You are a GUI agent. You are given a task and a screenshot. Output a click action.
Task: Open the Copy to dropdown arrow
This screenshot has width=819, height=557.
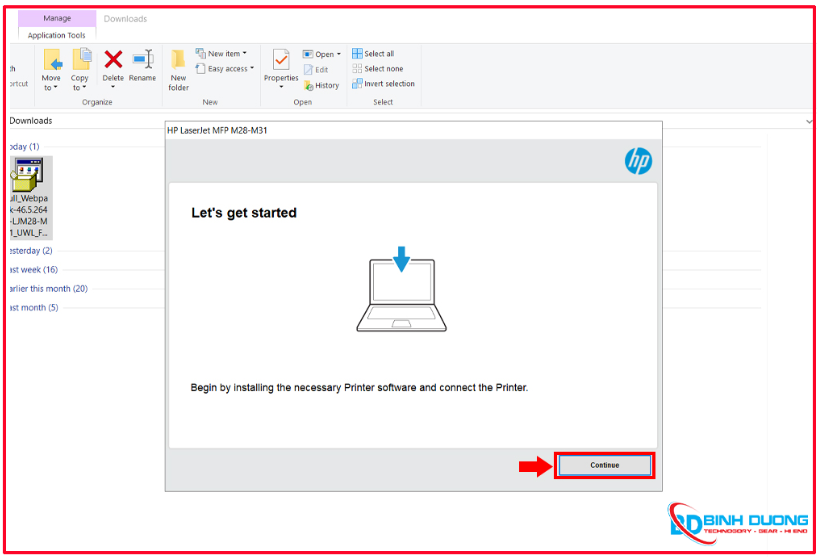[x=84, y=87]
